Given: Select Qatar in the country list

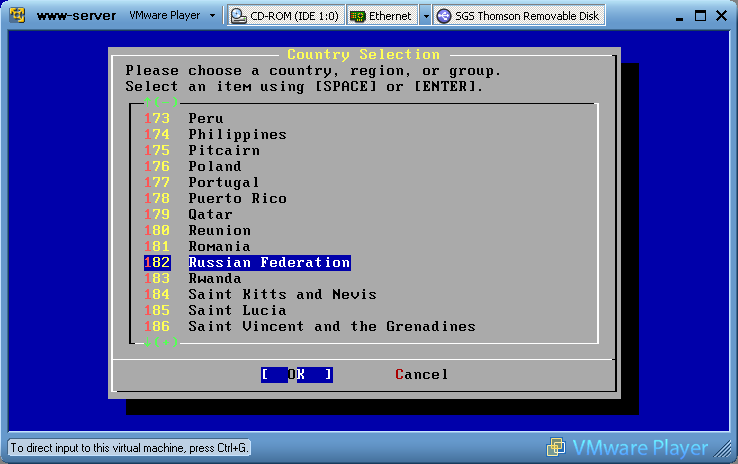Looking at the screenshot, I should [210, 214].
